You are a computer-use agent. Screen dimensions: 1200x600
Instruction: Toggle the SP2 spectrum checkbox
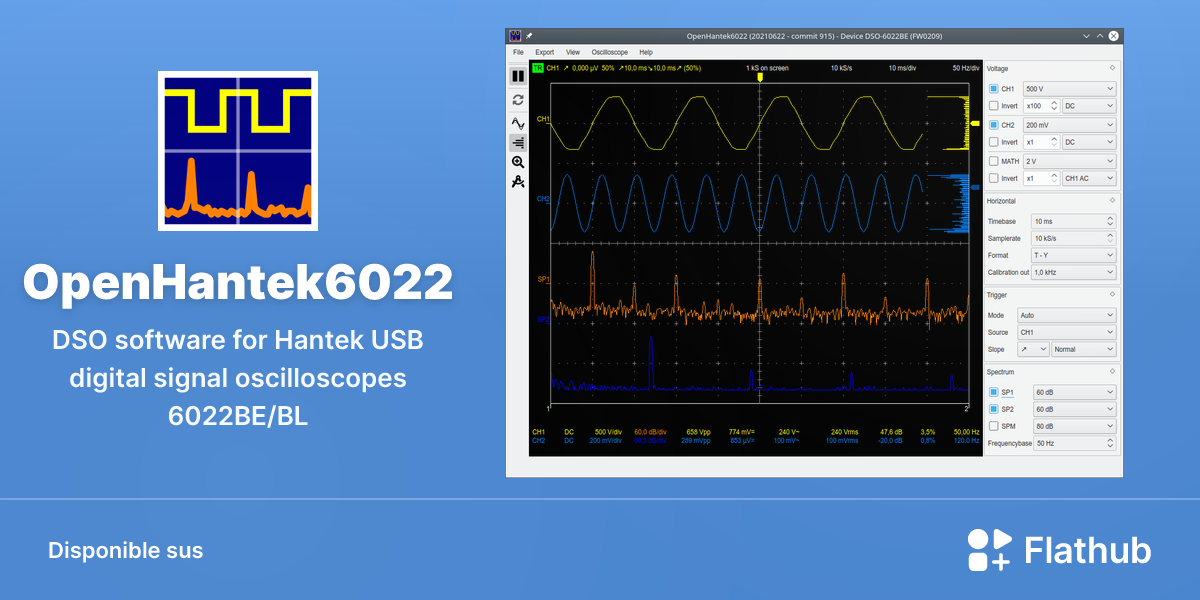coord(993,409)
